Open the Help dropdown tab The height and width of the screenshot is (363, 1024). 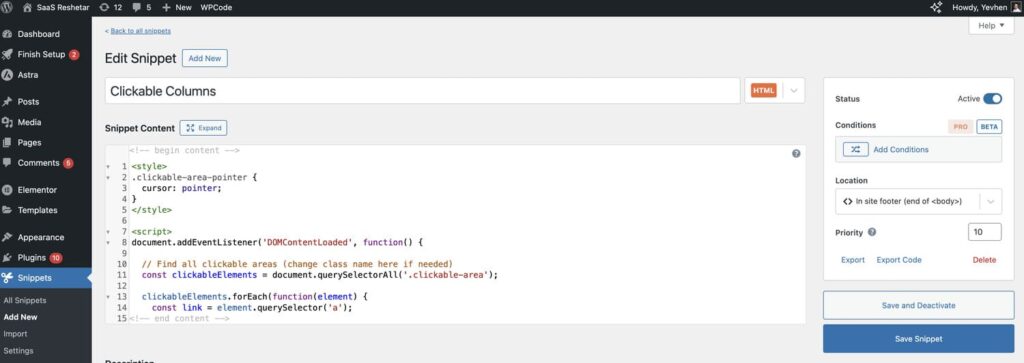click(x=991, y=25)
